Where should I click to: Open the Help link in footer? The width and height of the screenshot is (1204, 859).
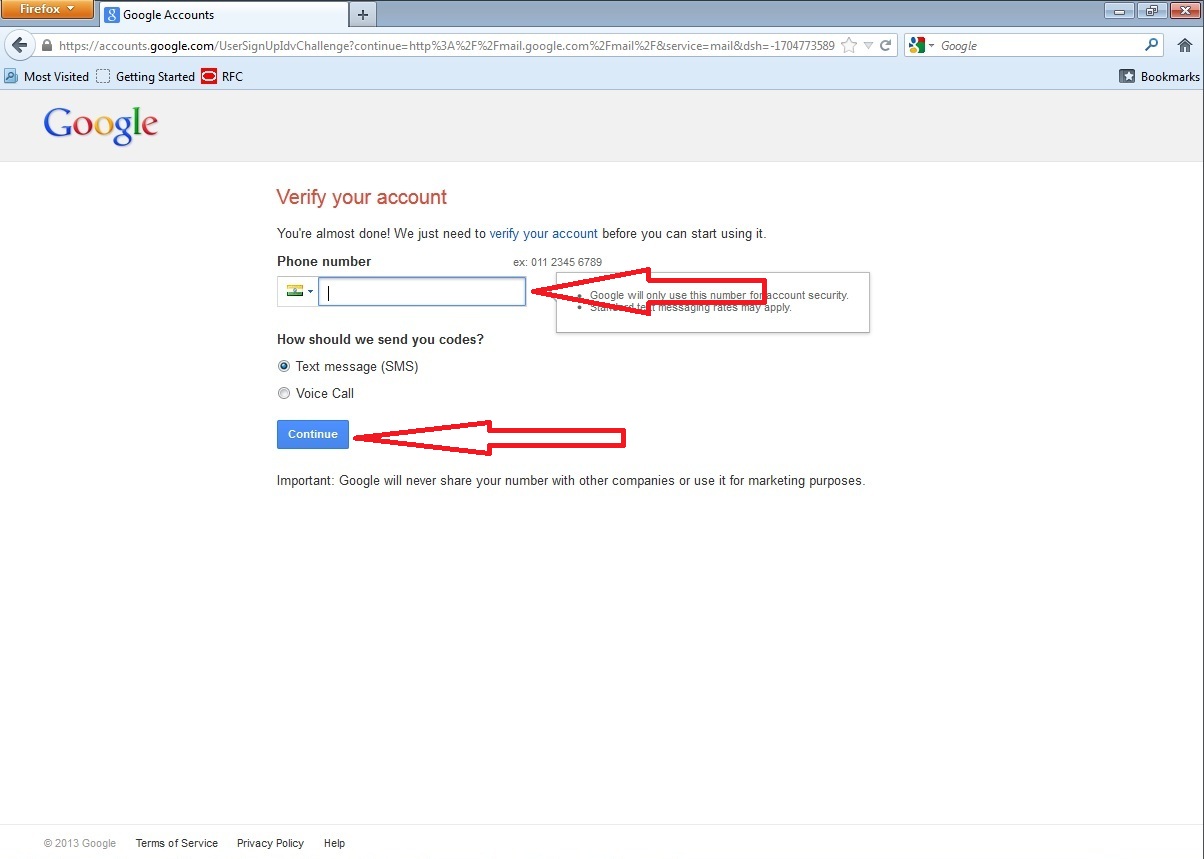coord(334,843)
